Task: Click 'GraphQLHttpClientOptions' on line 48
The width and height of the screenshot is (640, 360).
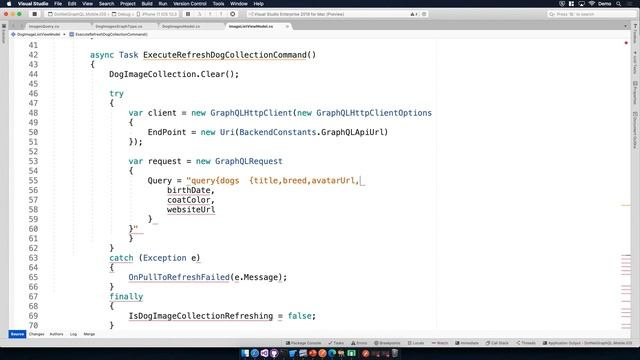Action: [x=374, y=113]
